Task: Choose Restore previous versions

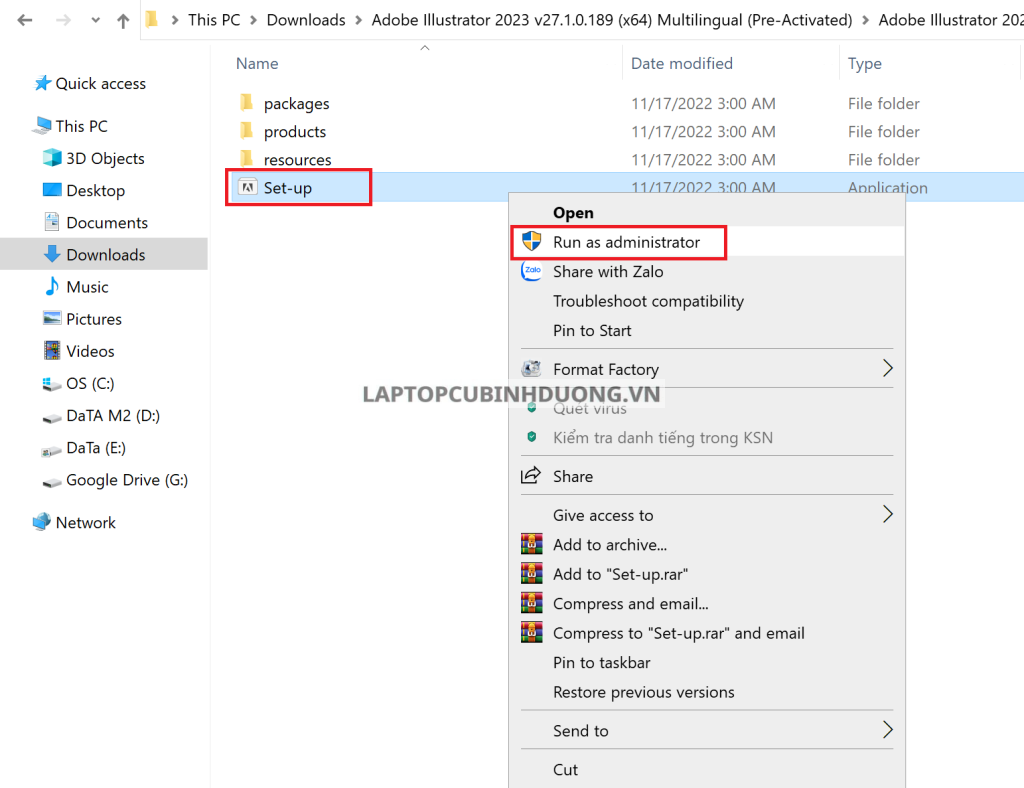Action: click(x=643, y=692)
